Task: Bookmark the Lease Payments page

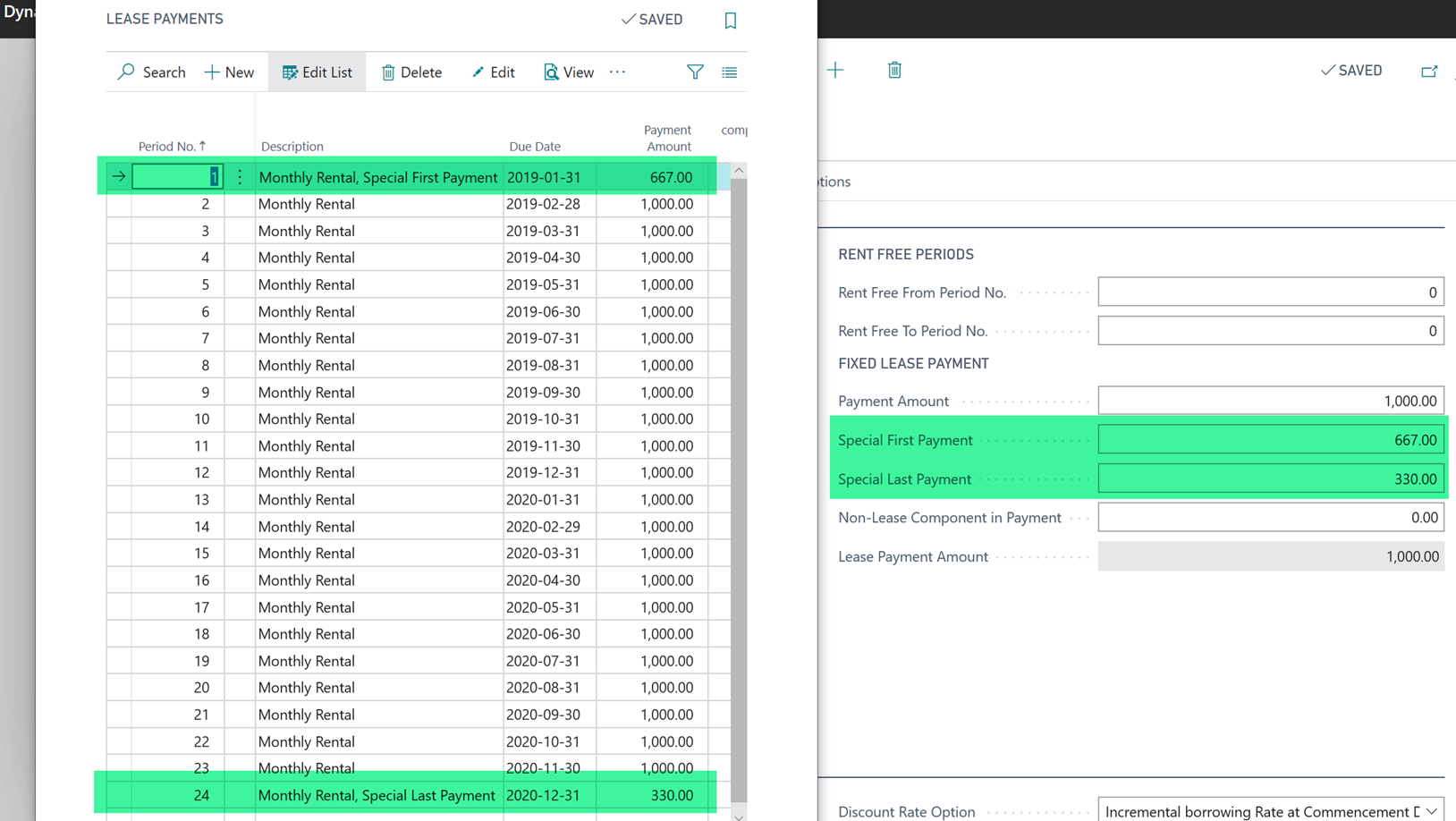Action: pos(731,21)
